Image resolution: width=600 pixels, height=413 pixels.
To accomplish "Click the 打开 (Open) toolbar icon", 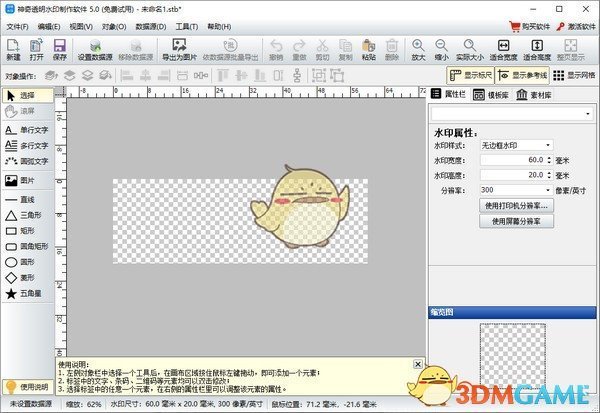I will pos(36,49).
